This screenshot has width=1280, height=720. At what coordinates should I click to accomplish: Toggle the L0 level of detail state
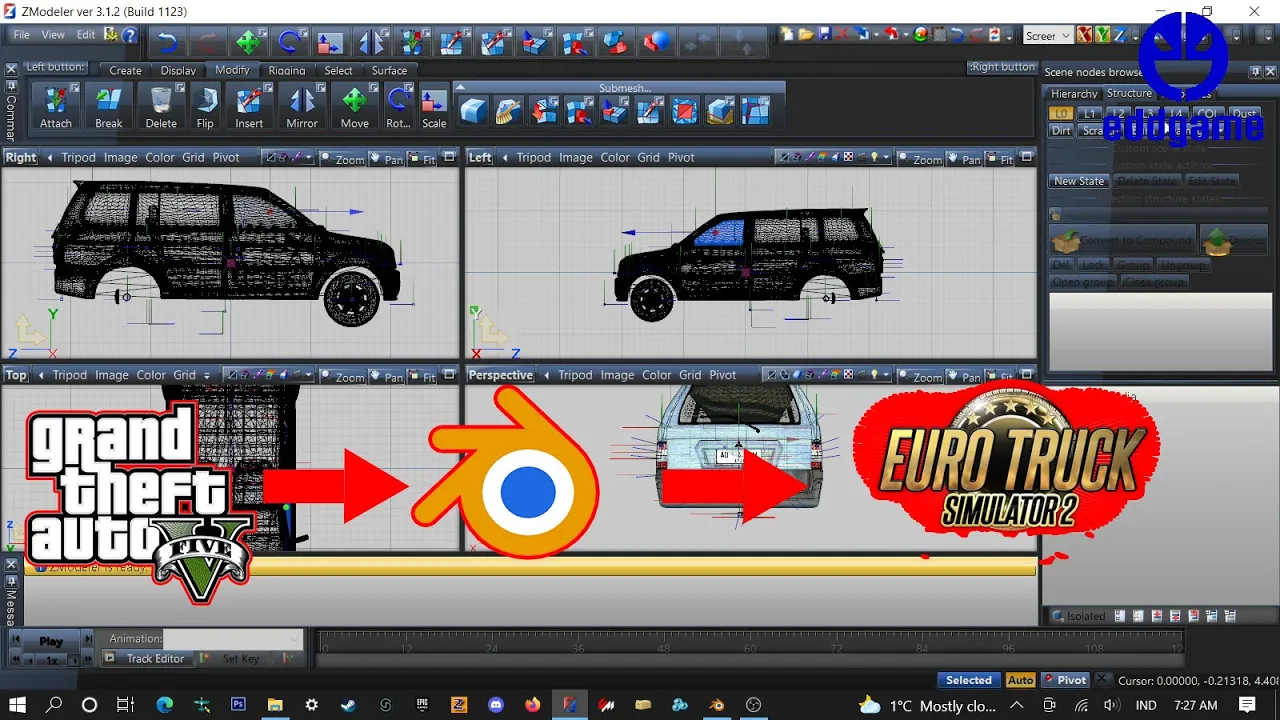point(1061,114)
